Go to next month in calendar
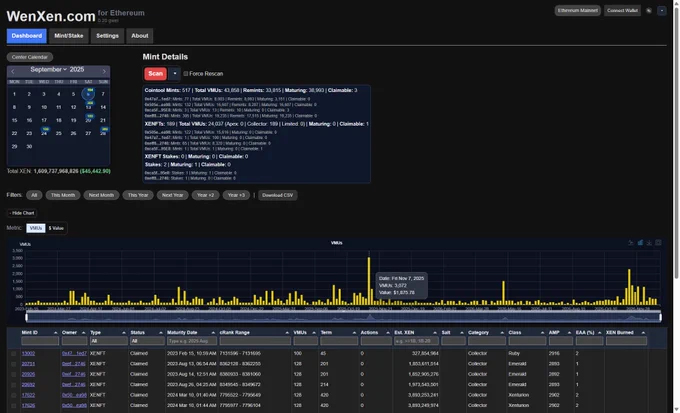 click(x=104, y=71)
